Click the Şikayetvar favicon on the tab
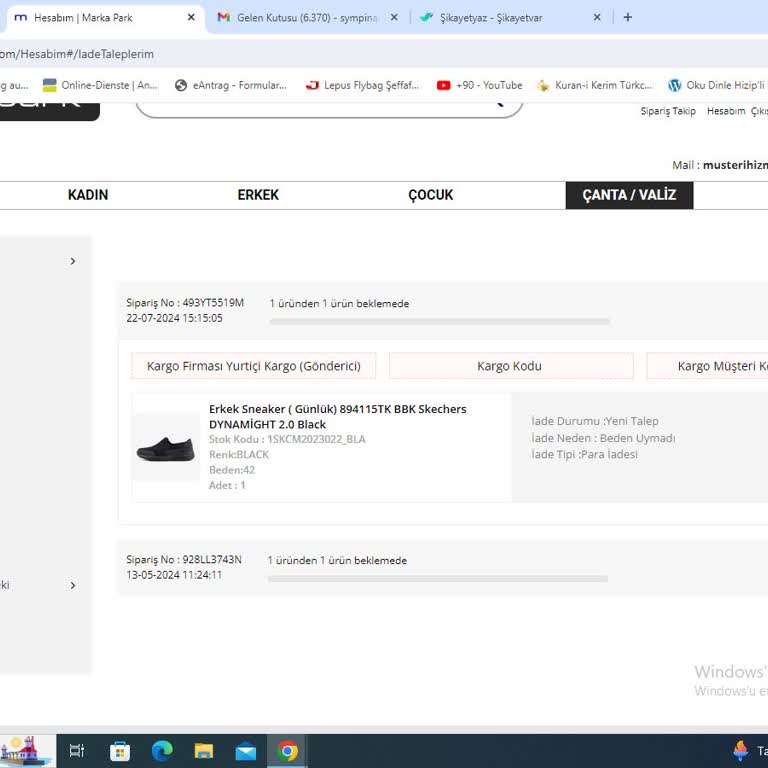 [427, 18]
